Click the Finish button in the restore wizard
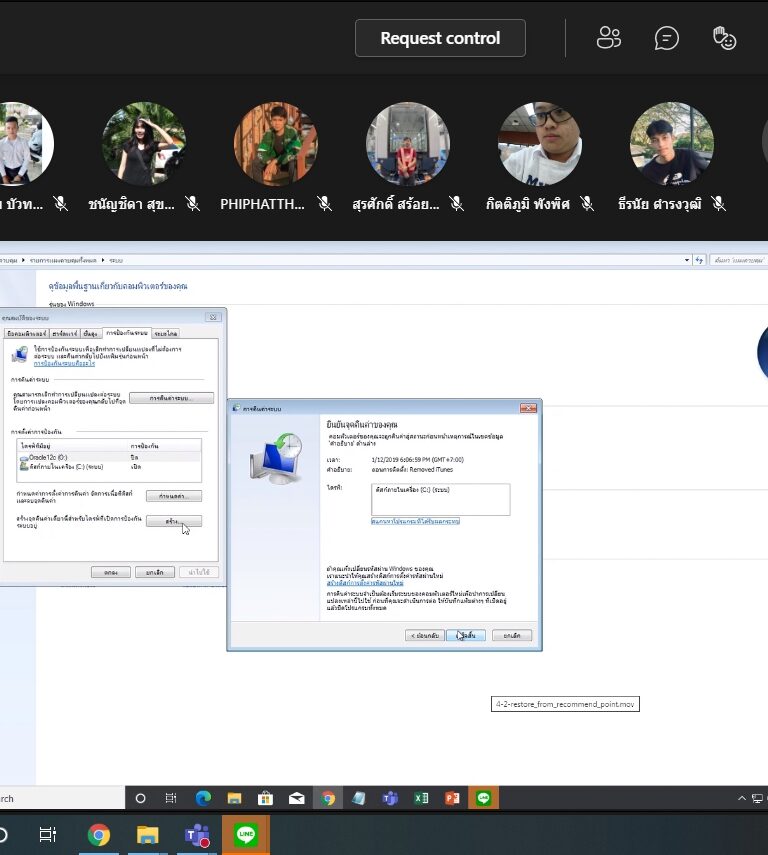 click(466, 635)
